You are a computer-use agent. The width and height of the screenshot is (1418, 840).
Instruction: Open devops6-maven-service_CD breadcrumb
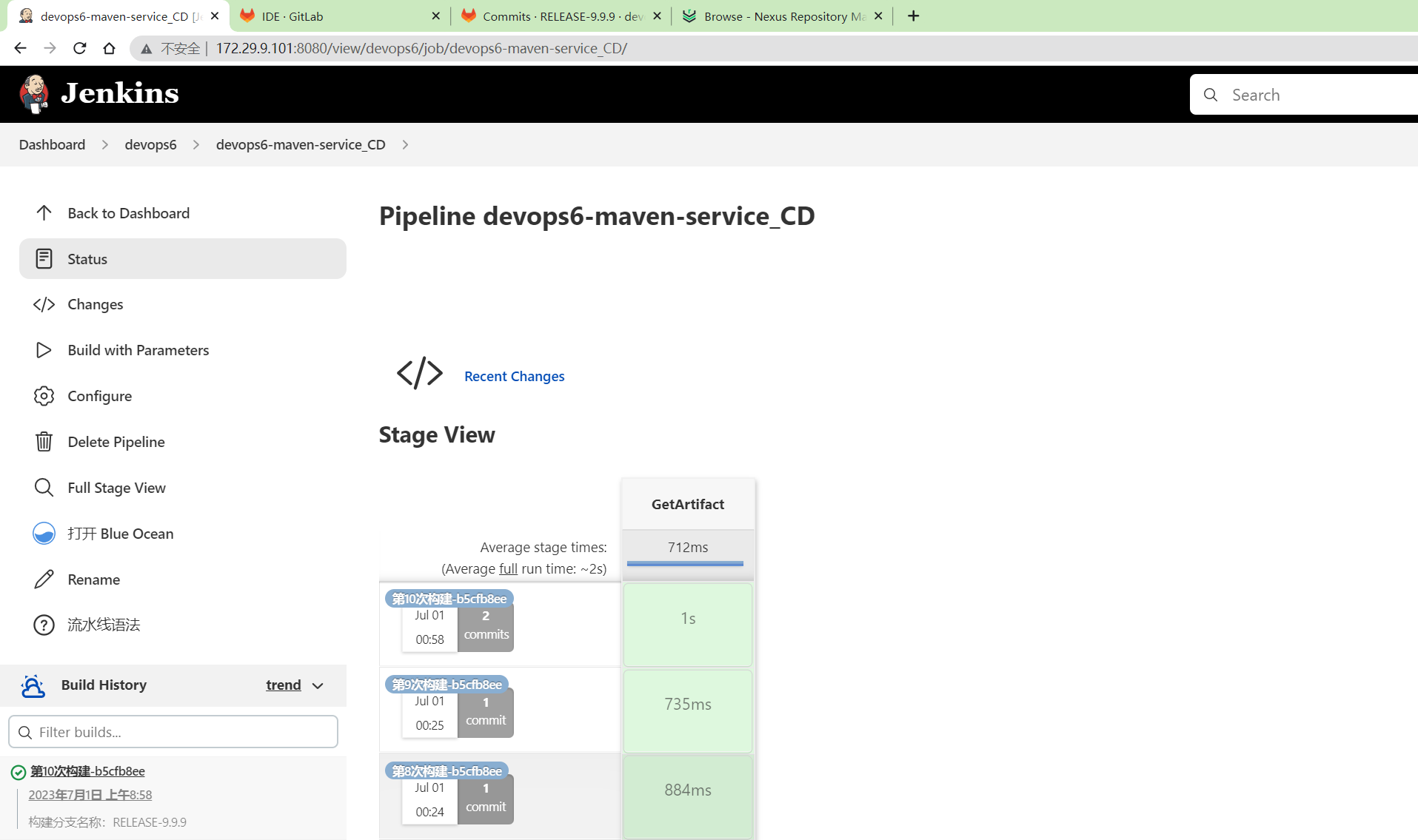coord(301,144)
